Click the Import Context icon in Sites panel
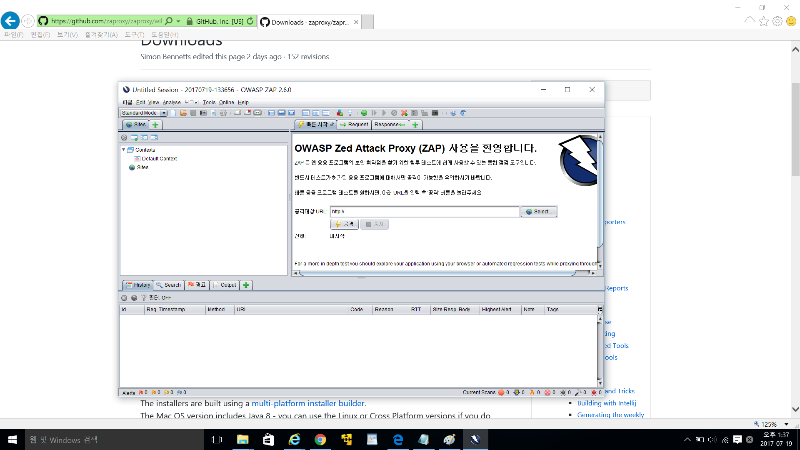 coord(144,138)
